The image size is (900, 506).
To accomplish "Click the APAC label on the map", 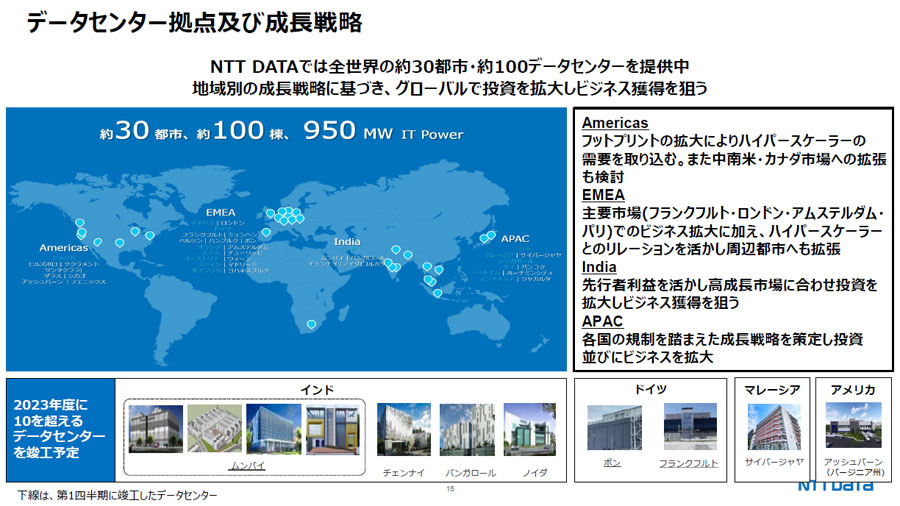I will pyautogui.click(x=515, y=239).
